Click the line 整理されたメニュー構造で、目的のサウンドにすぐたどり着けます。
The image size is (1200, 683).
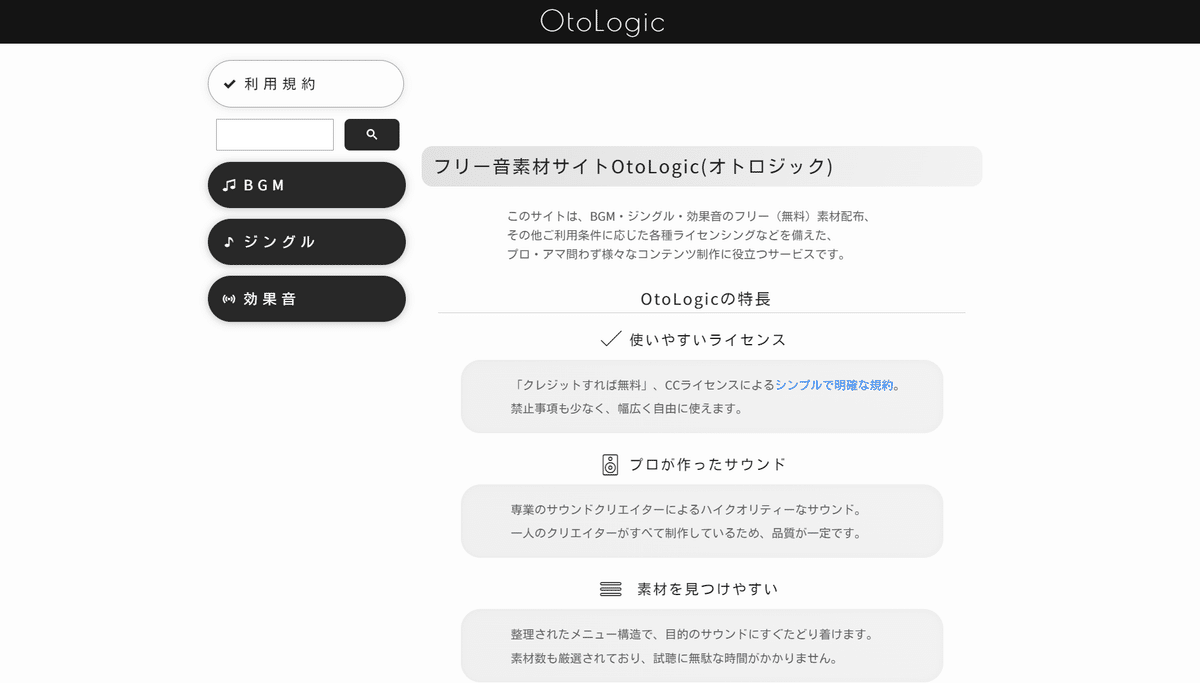tap(692, 635)
